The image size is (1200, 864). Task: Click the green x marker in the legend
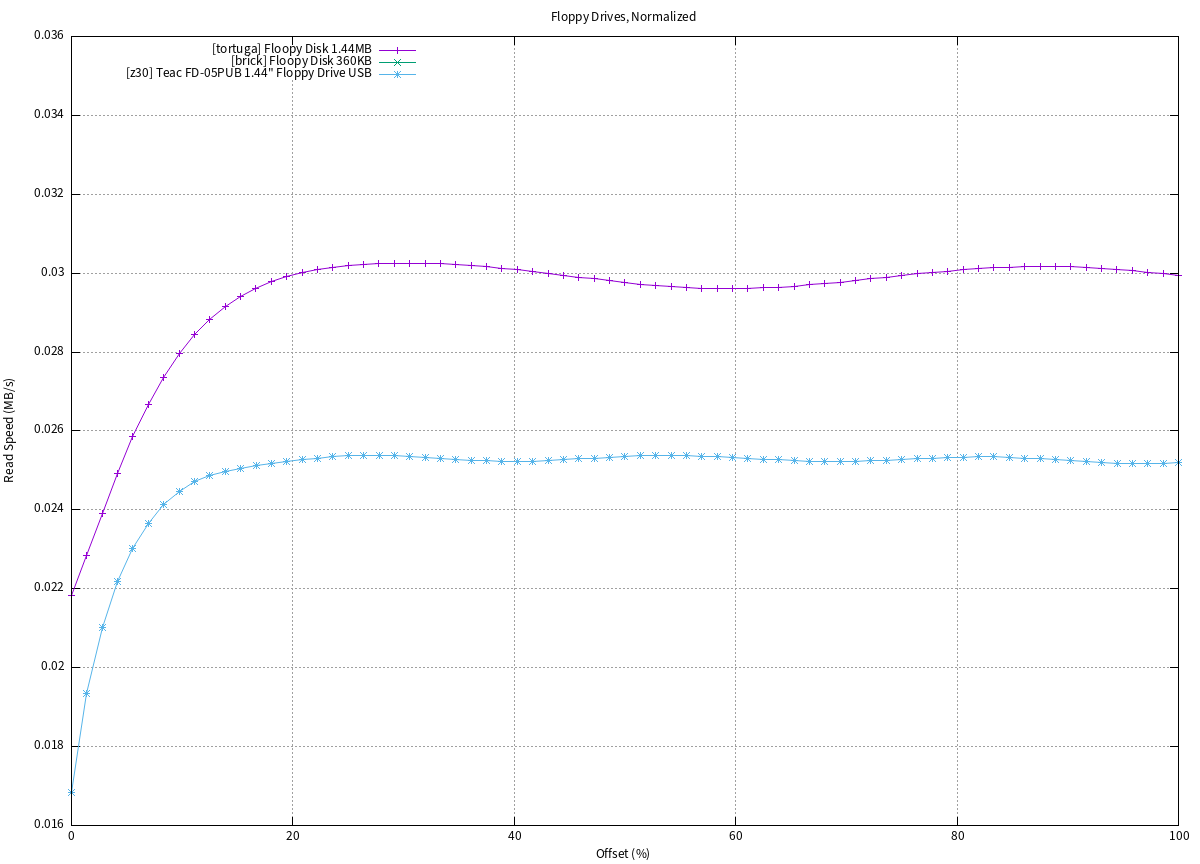click(396, 62)
